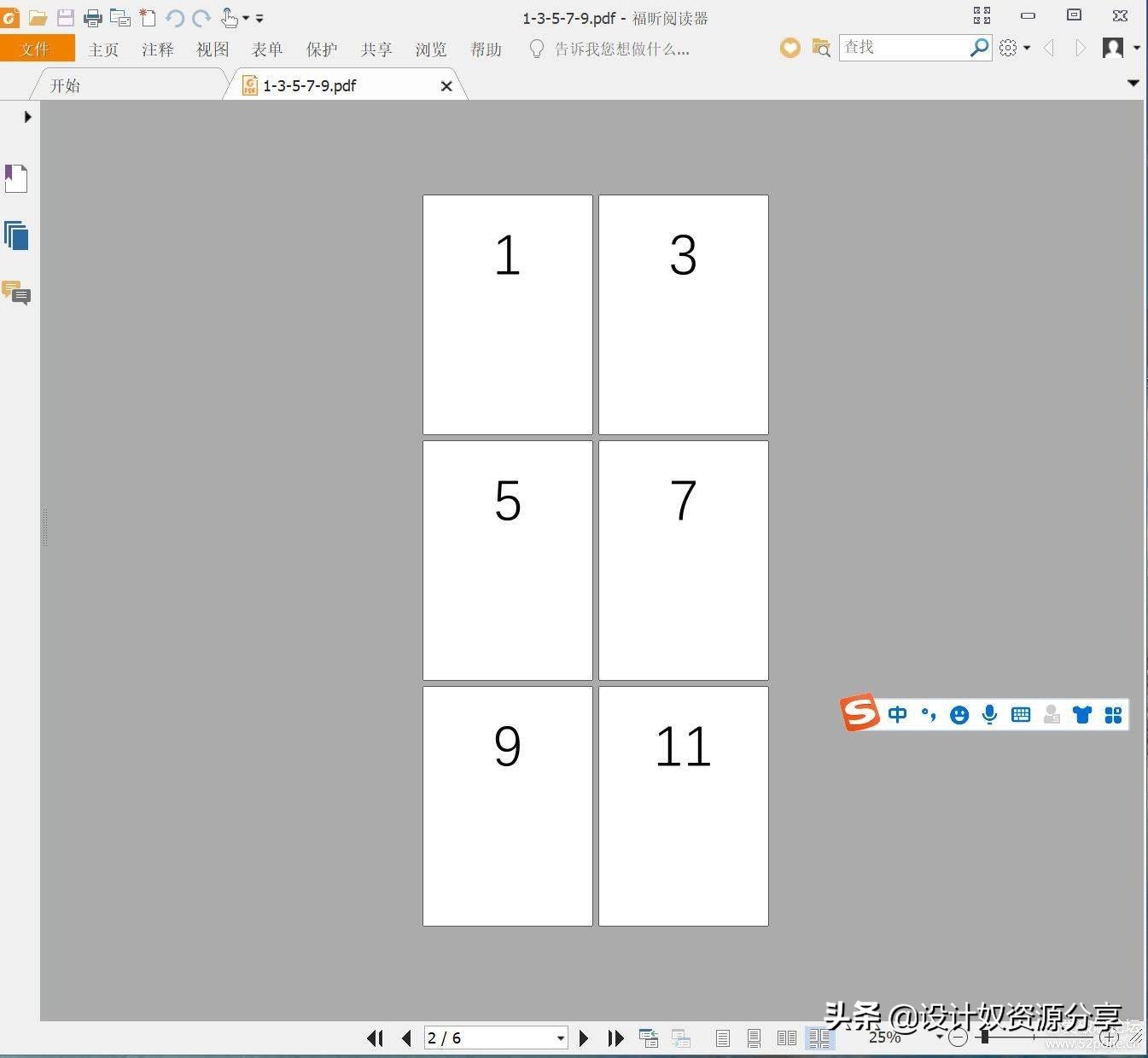Switch to the 共享 ribbon tab
Image resolution: width=1148 pixels, height=1058 pixels.
pyautogui.click(x=376, y=49)
